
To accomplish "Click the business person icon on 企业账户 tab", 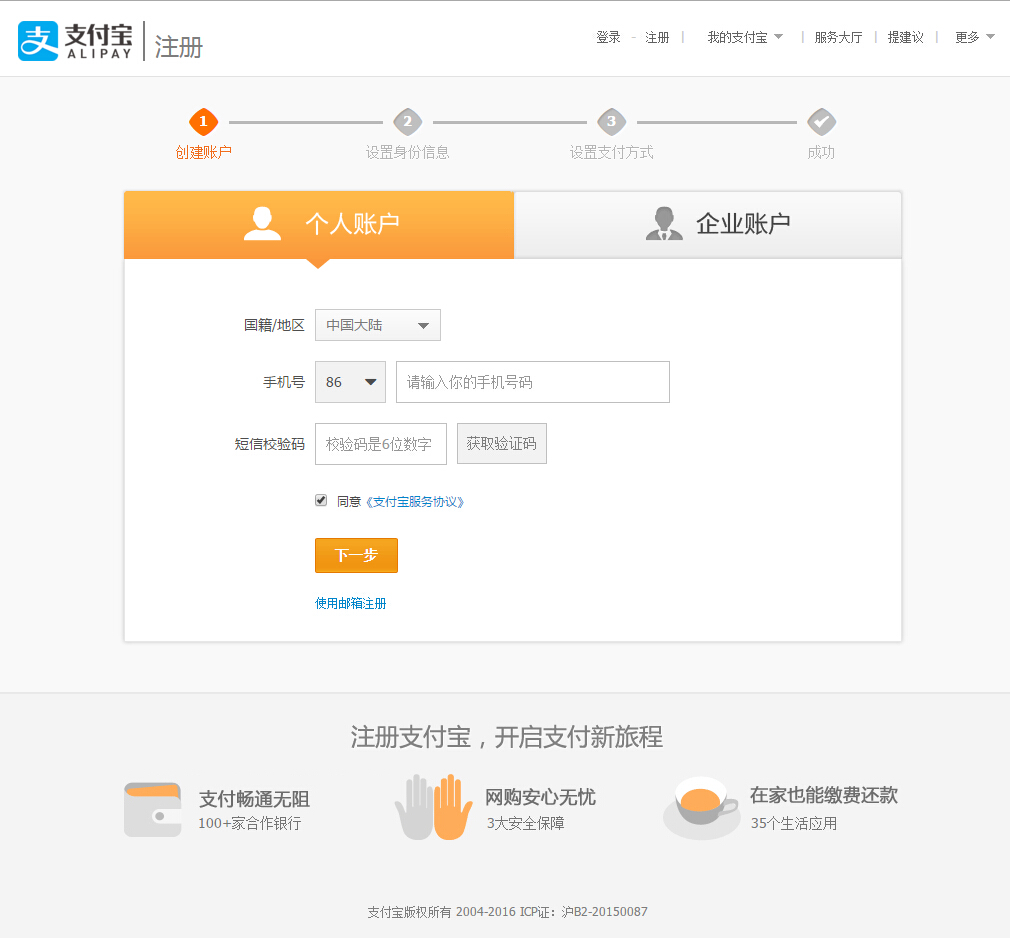I will click(x=664, y=223).
